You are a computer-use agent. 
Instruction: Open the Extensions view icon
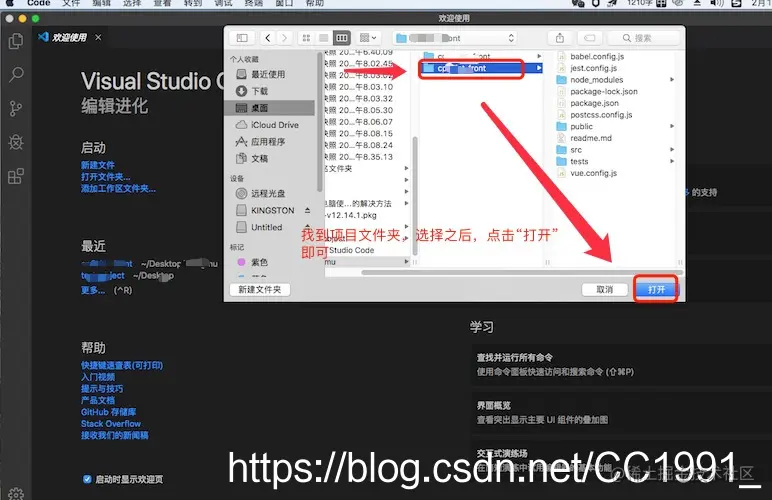(x=16, y=176)
